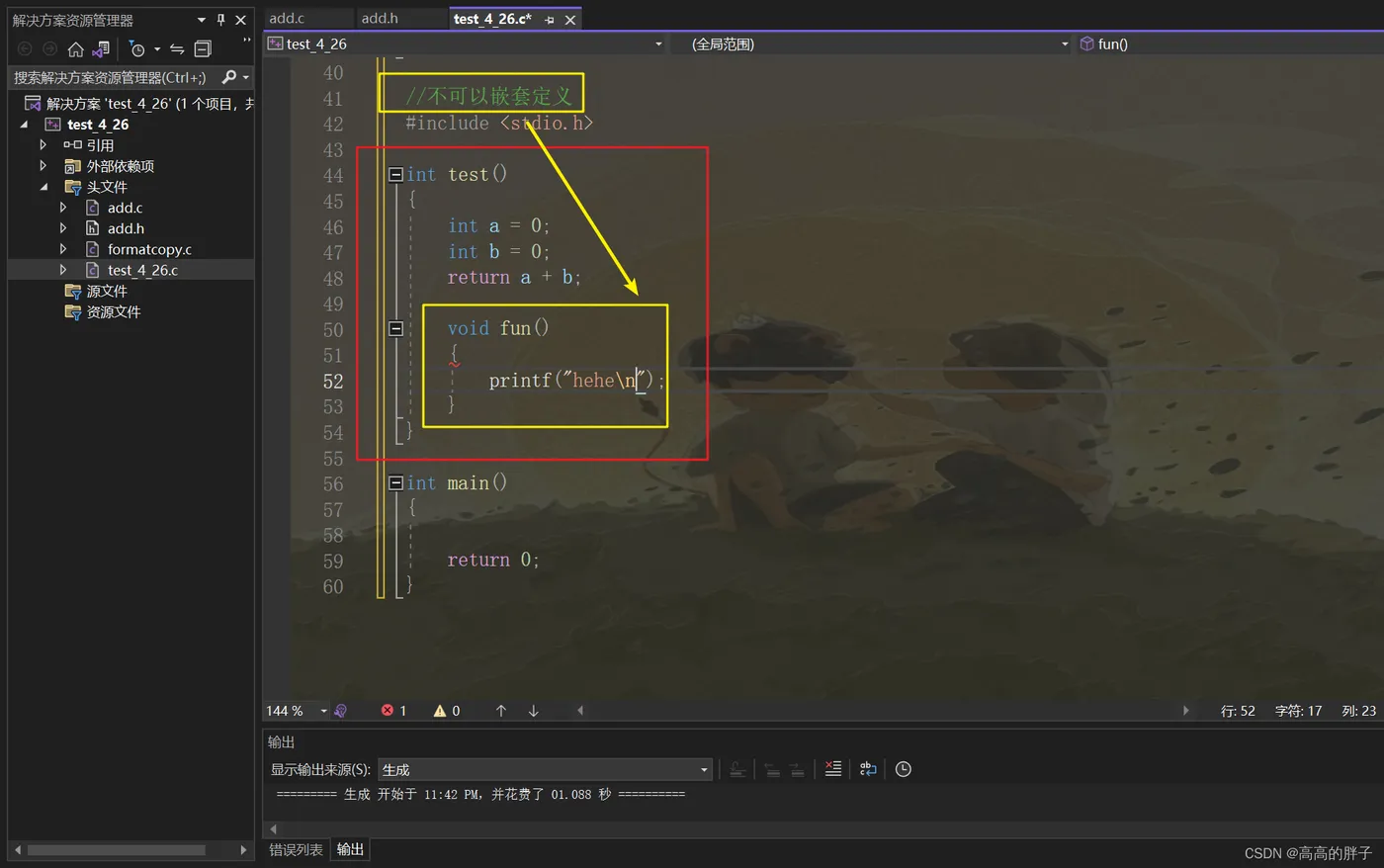Open the fun() member dropdown
Screen dimensions: 1384x868
point(1230,43)
